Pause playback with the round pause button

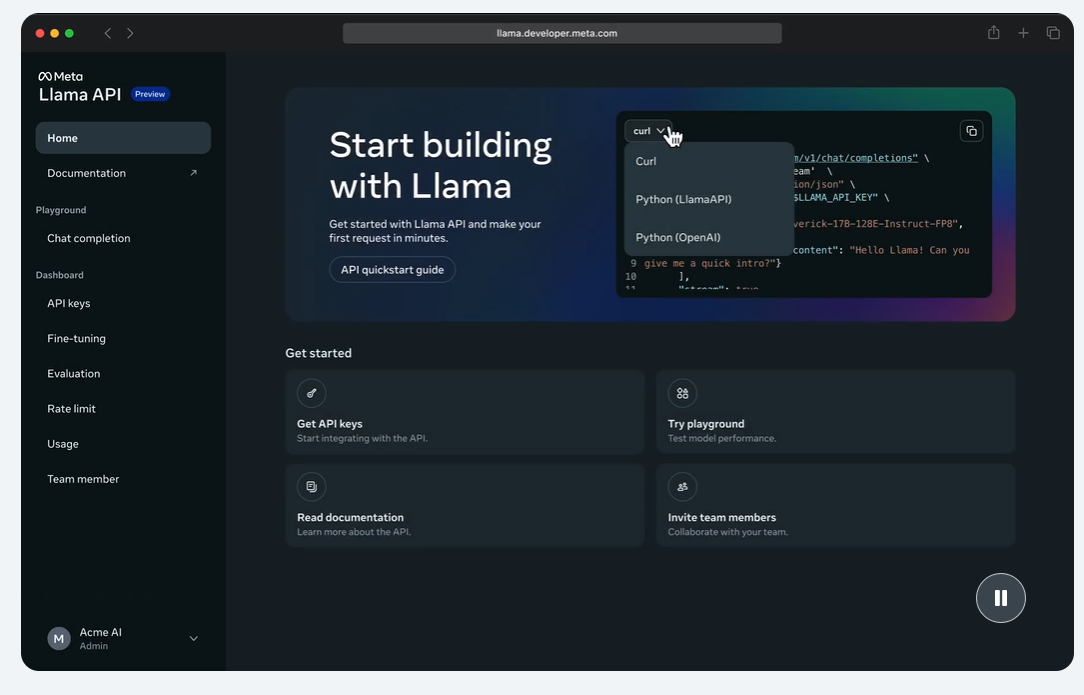(1000, 598)
